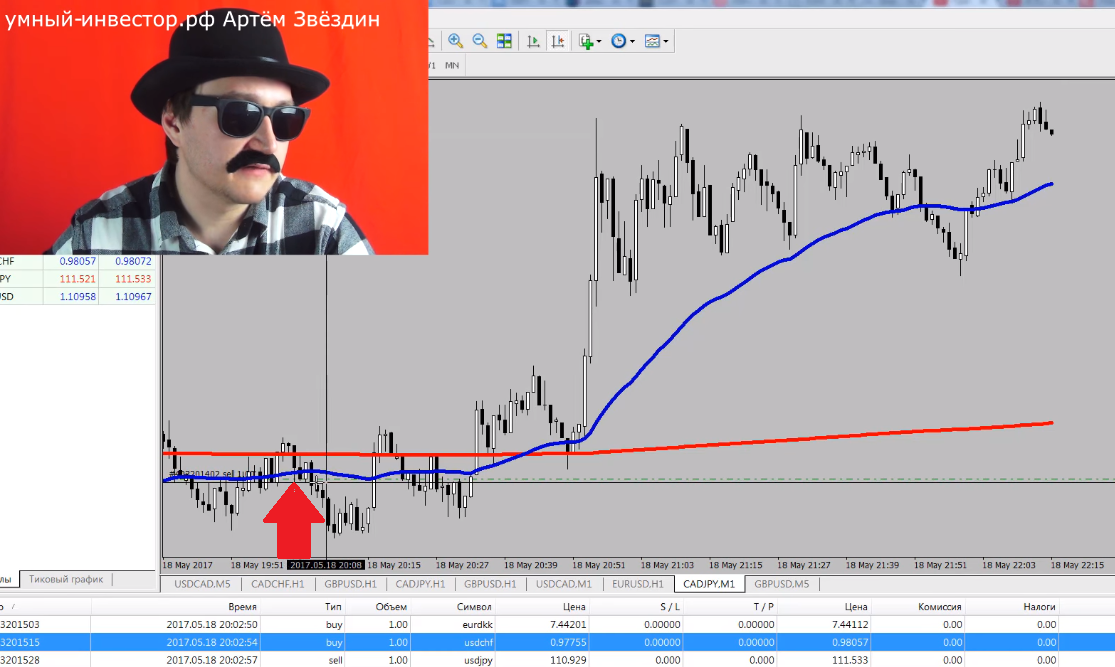The height and width of the screenshot is (667, 1115).
Task: Sort orders by the Время column
Action: 242,607
